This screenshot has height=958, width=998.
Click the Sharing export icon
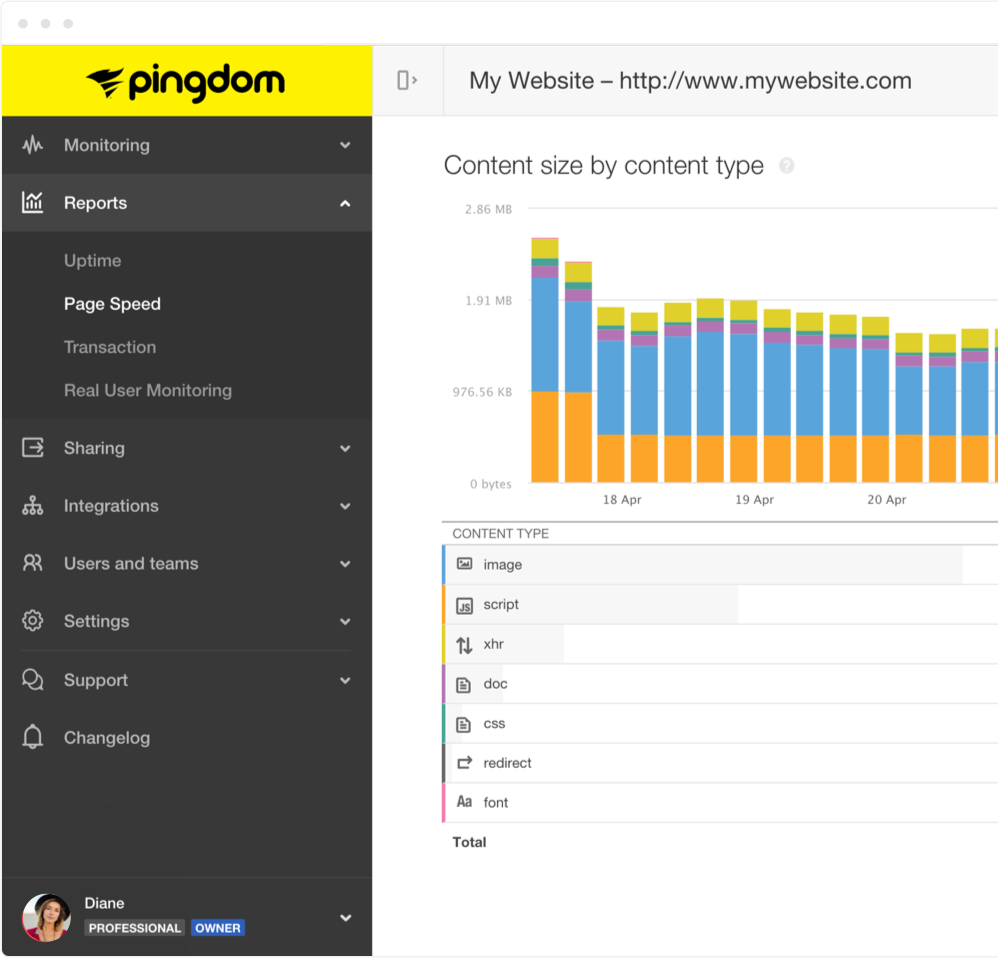(x=33, y=448)
